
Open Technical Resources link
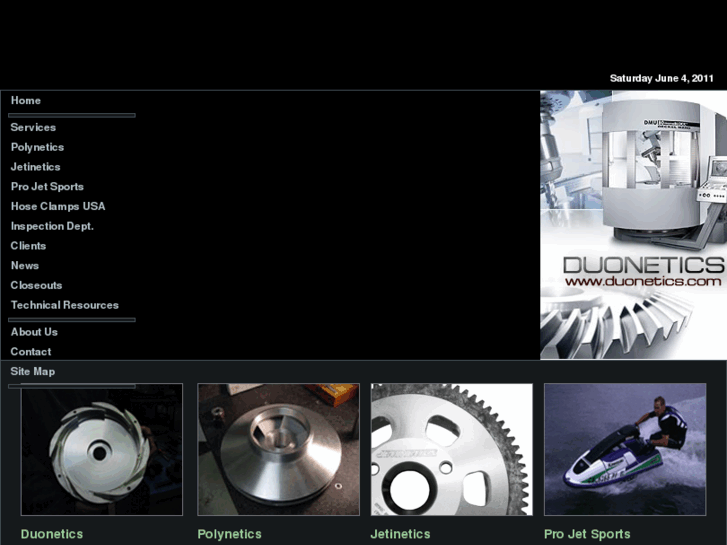(64, 305)
